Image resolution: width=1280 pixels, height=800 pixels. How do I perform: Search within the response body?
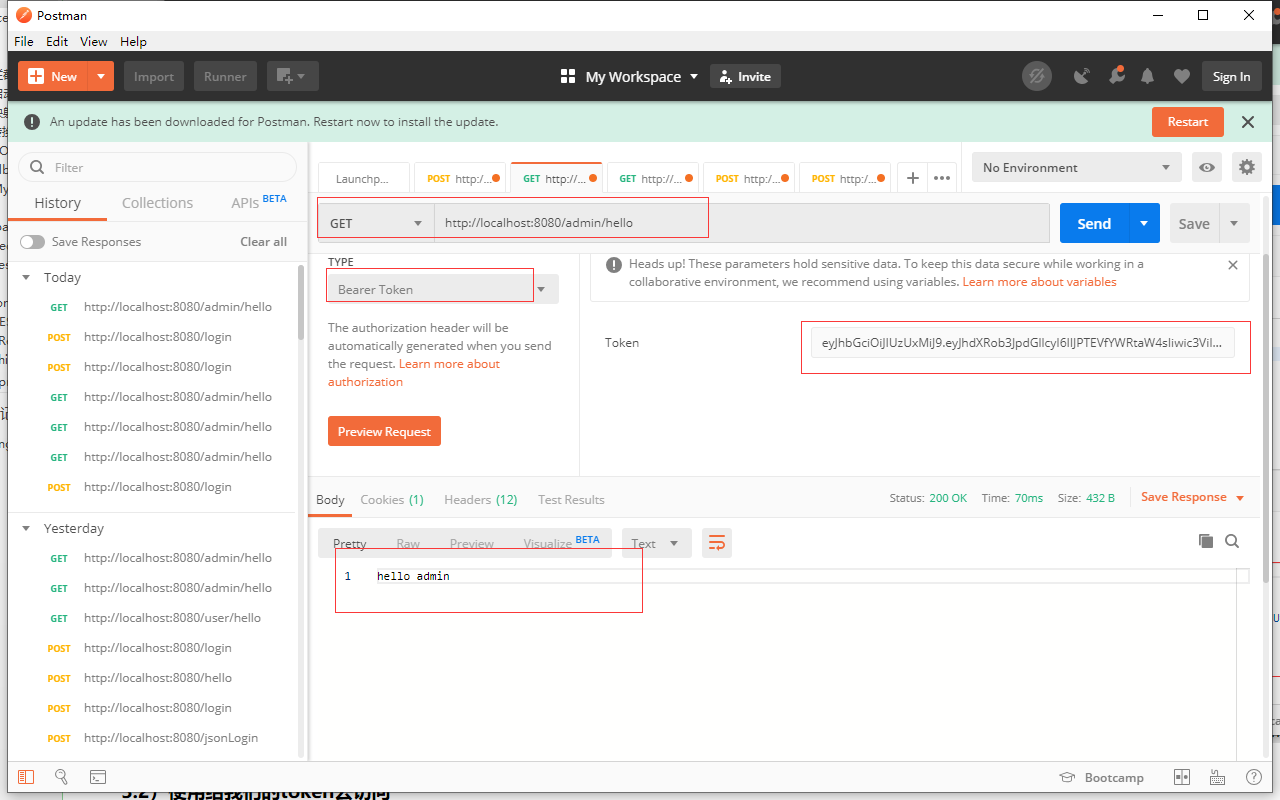pos(1232,541)
